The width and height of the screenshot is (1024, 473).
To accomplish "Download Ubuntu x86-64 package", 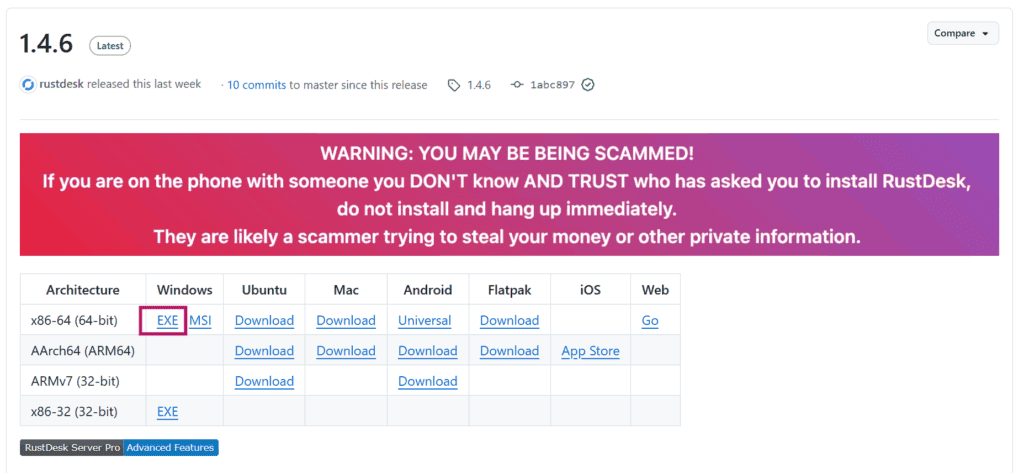I will click(264, 321).
